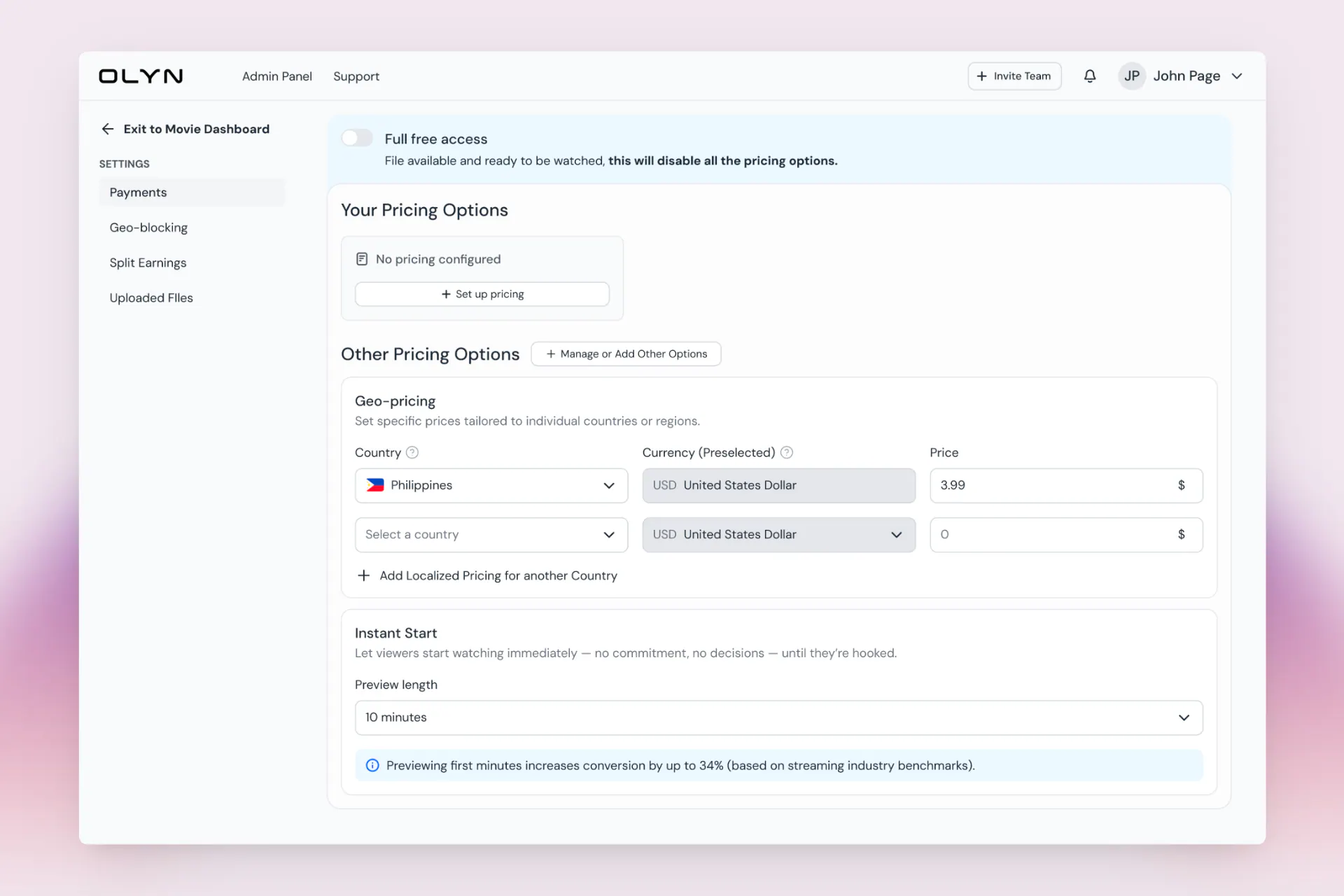Click the document icon beside No pricing configured
This screenshot has width=1344, height=896.
coord(362,259)
